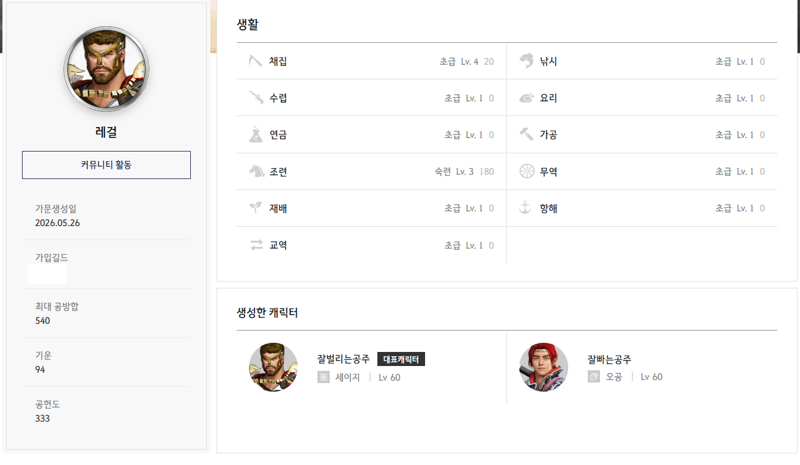Click the 채집 life skill label

click(x=278, y=61)
